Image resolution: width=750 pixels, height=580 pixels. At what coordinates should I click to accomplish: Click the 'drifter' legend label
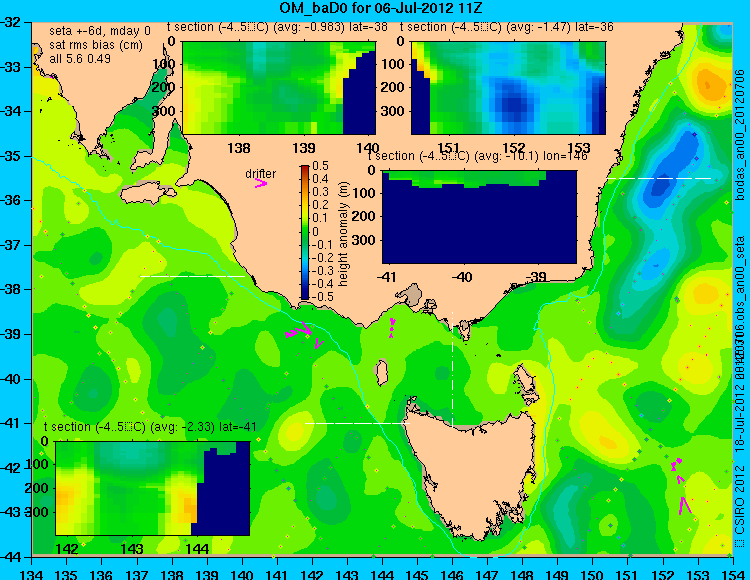click(260, 174)
